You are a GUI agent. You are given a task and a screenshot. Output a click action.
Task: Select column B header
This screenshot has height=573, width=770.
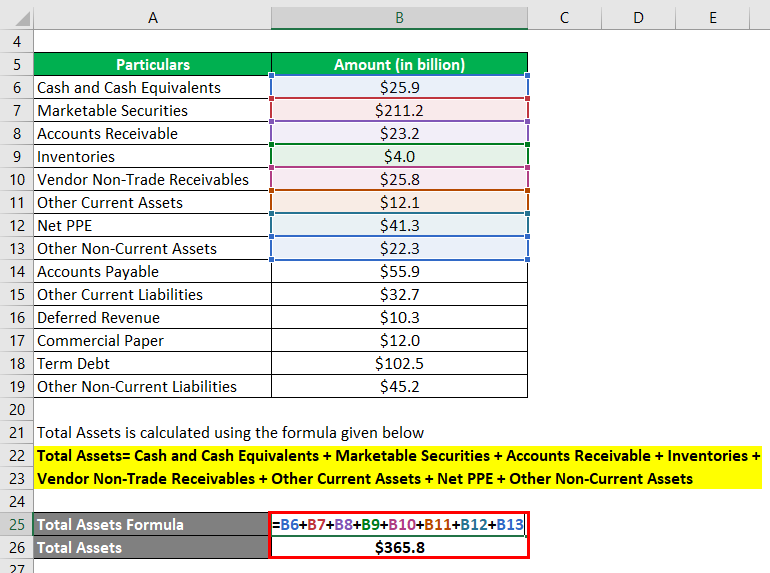tap(399, 18)
